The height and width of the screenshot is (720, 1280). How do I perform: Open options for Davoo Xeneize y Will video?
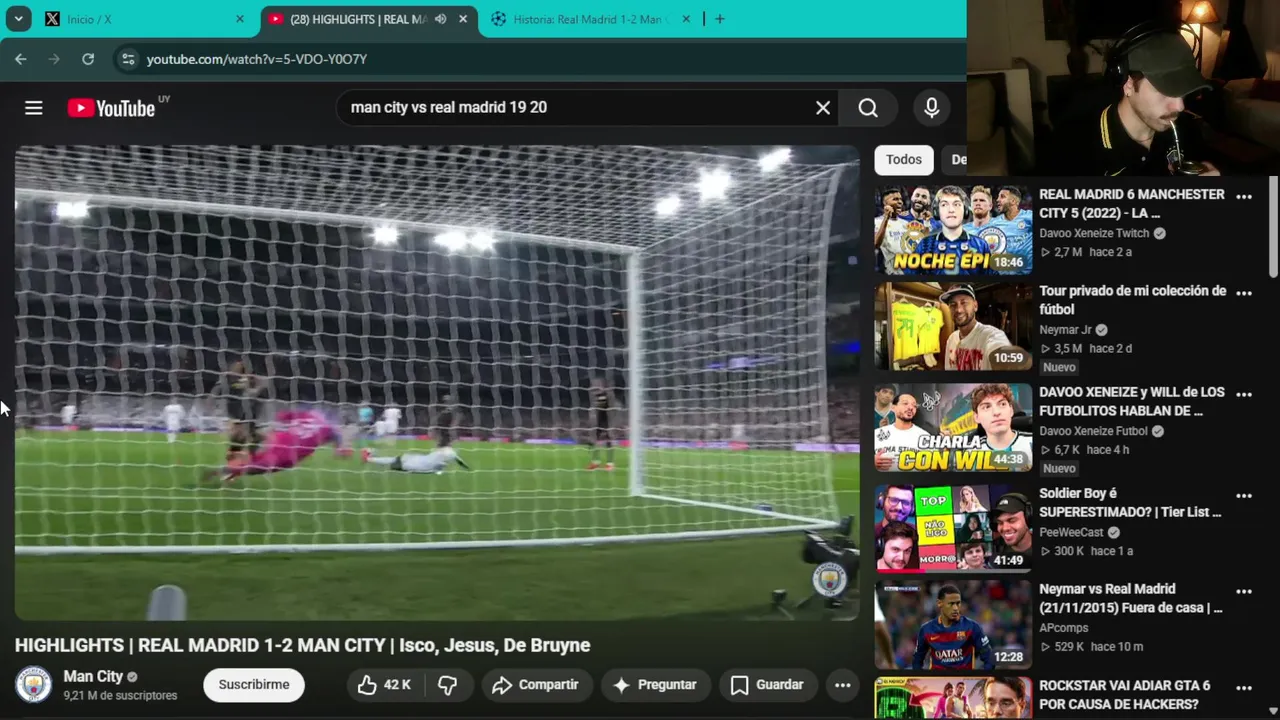coord(1244,394)
